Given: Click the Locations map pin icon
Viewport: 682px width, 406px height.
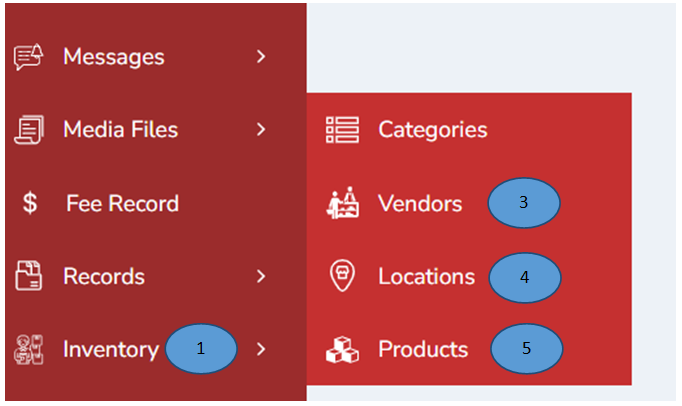Looking at the screenshot, I should coord(343,277).
